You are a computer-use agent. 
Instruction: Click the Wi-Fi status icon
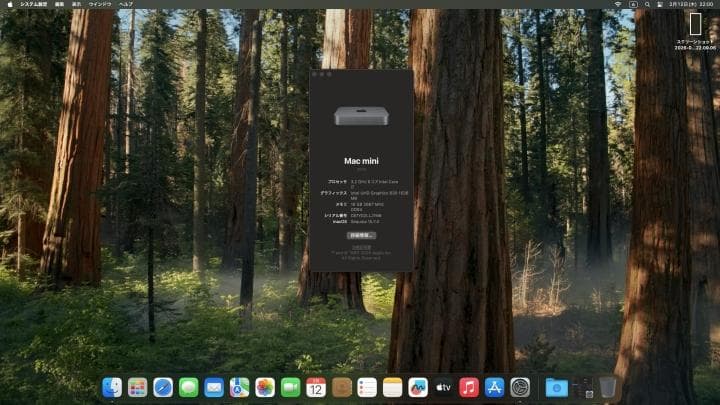click(618, 4)
